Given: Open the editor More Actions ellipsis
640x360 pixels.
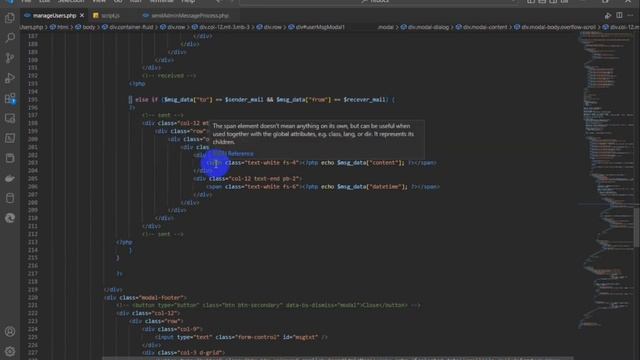Looking at the screenshot, I should click(631, 16).
